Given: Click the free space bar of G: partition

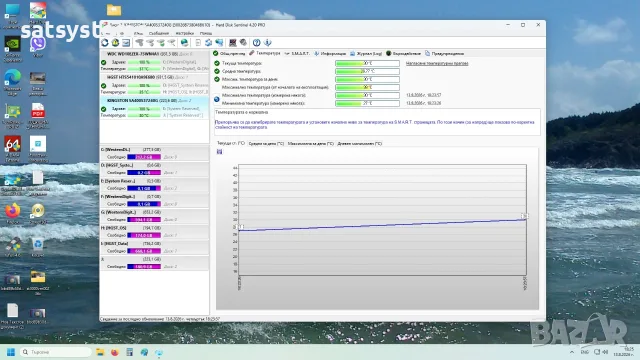Looking at the screenshot, I should point(144,220).
